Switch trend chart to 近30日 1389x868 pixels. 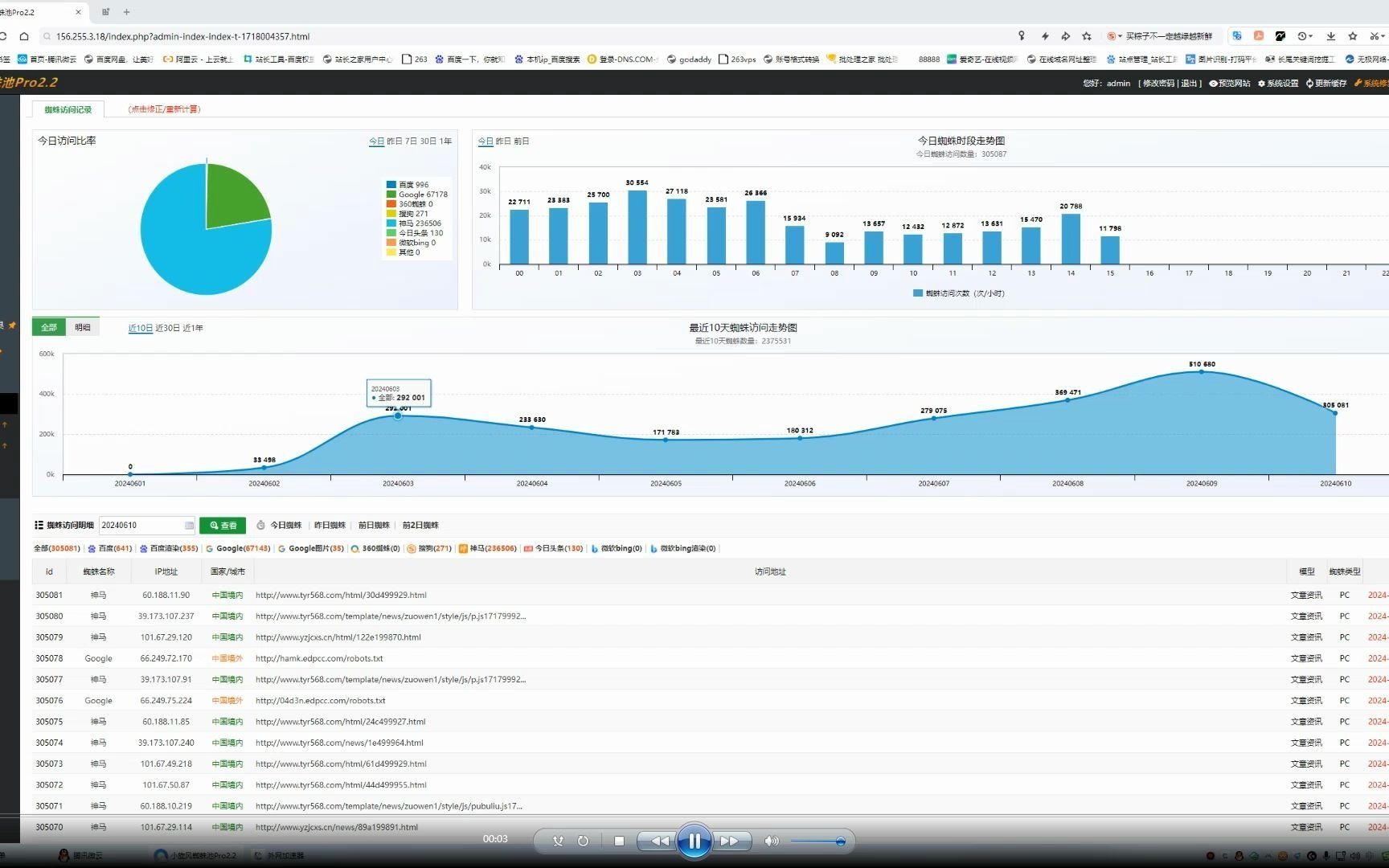tap(167, 328)
